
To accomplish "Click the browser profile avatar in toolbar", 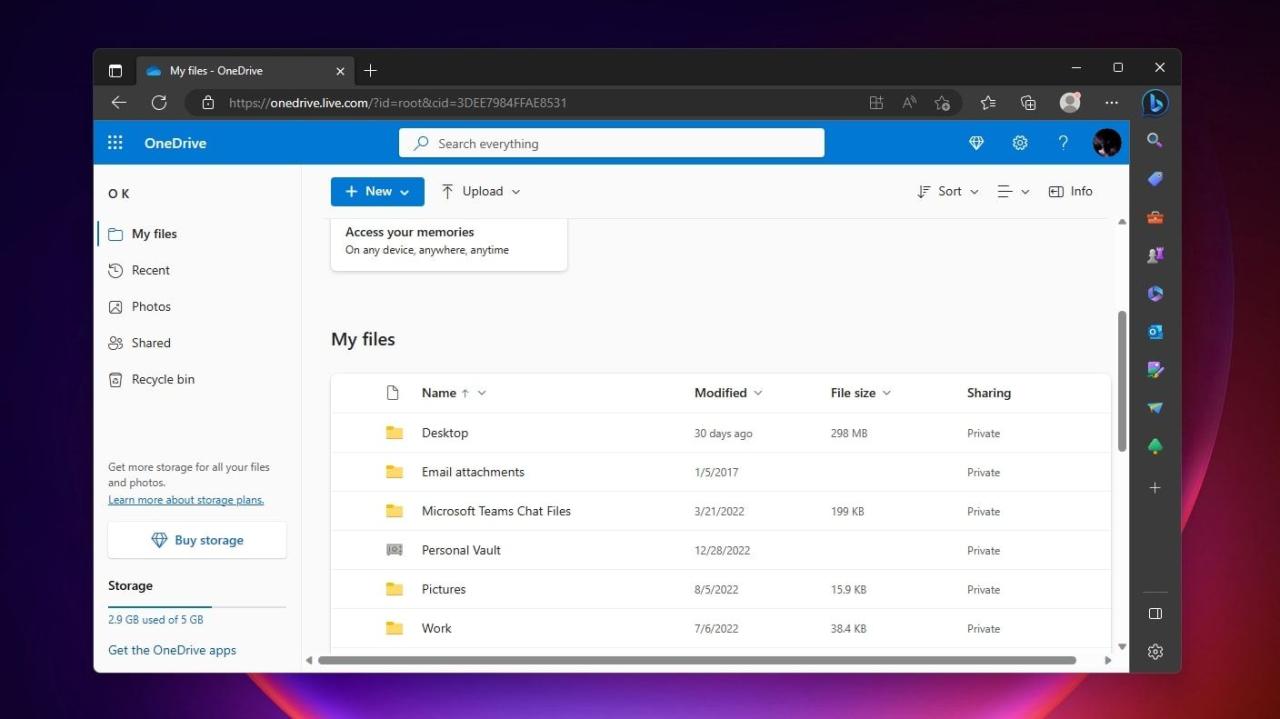I will tap(1070, 102).
